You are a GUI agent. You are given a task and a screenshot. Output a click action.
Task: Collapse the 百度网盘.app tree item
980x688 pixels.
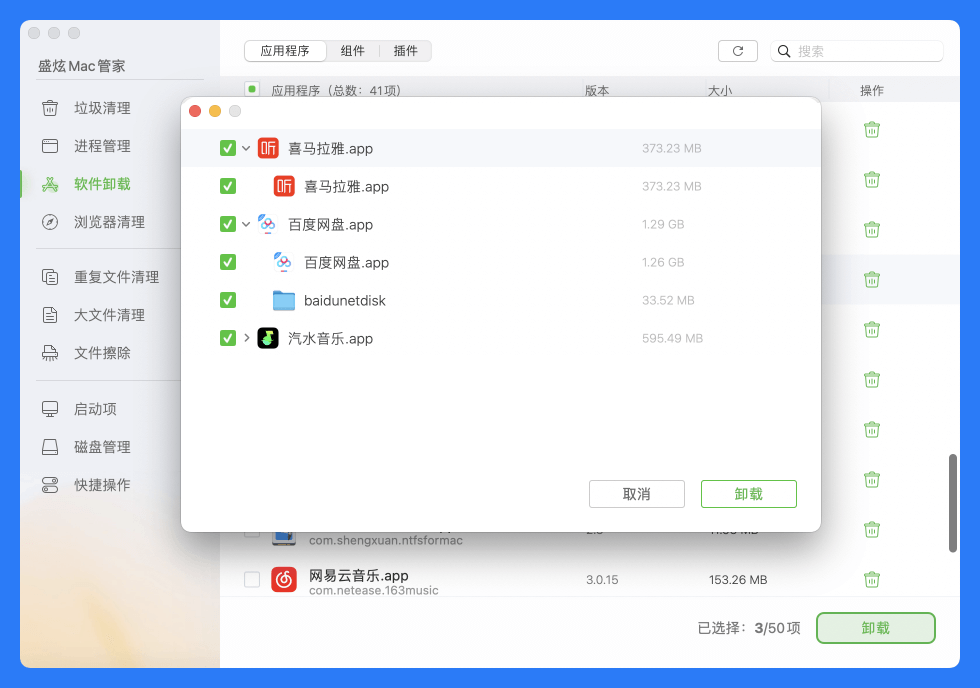coord(246,224)
